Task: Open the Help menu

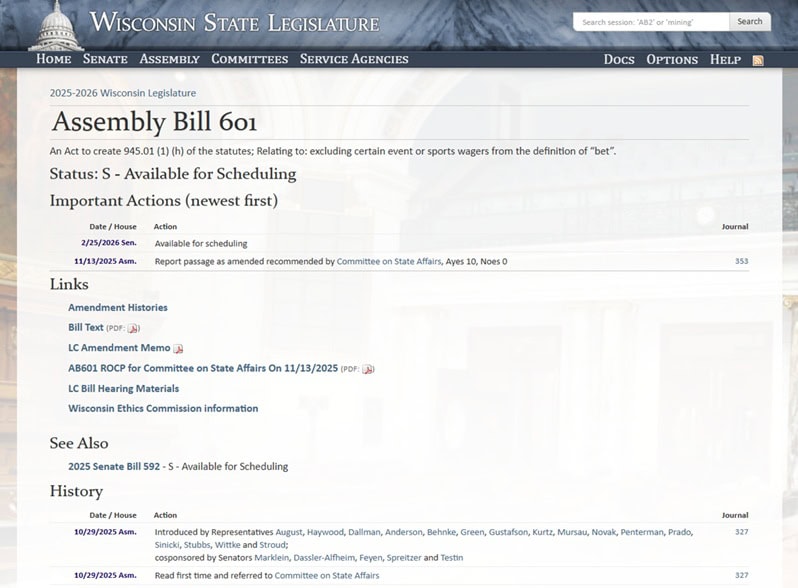Action: tap(725, 60)
